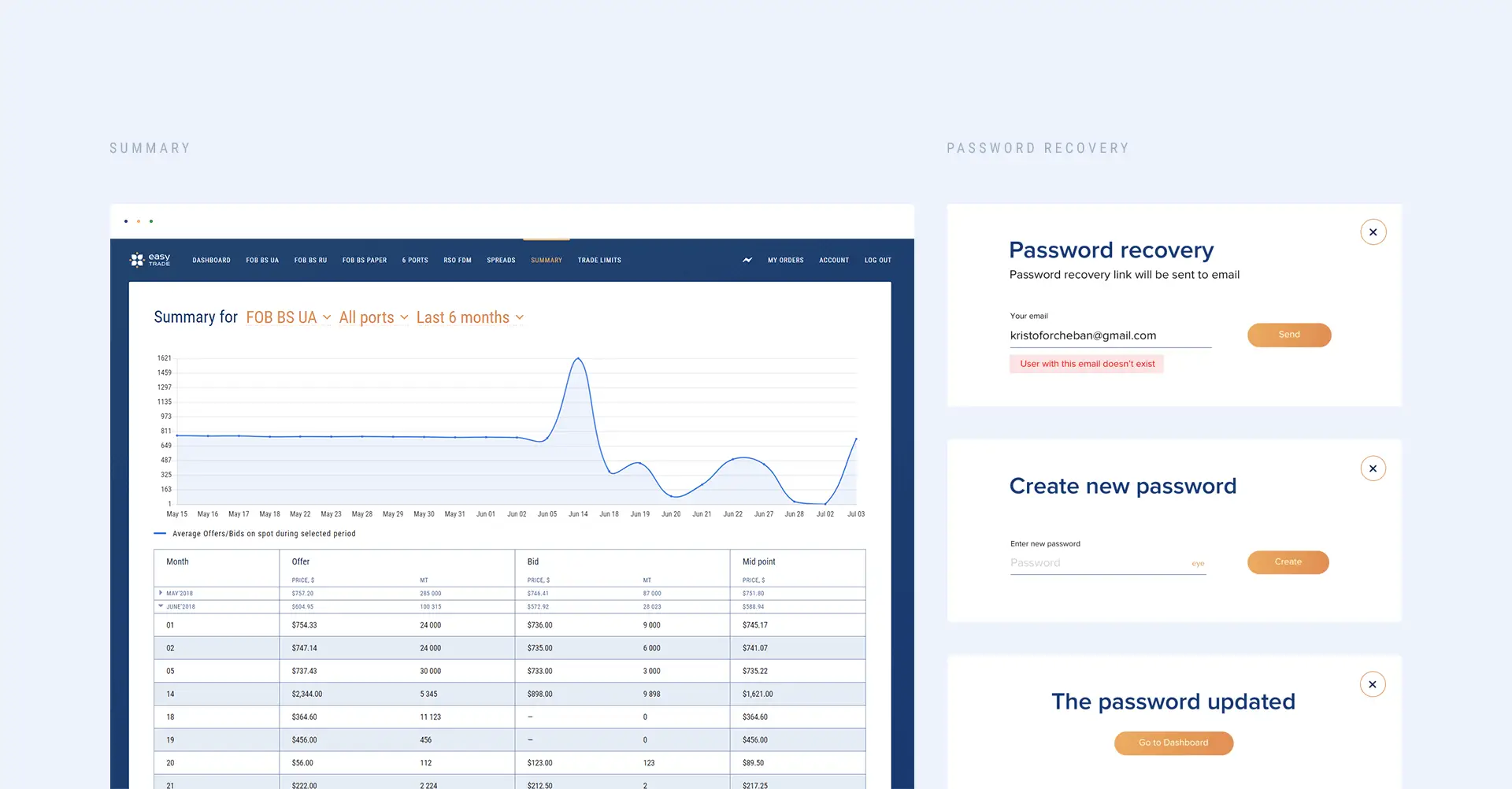Expand the MAY'2018 table row
1512x789 pixels.
pyautogui.click(x=161, y=593)
